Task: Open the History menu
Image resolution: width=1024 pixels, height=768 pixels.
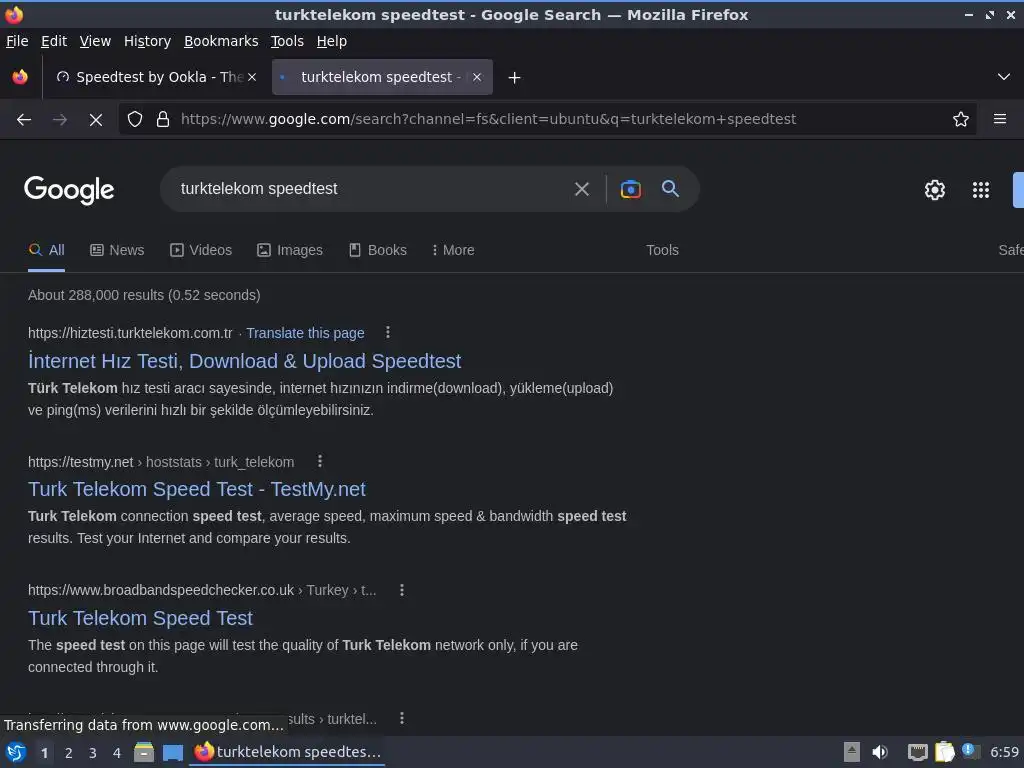Action: [x=148, y=41]
